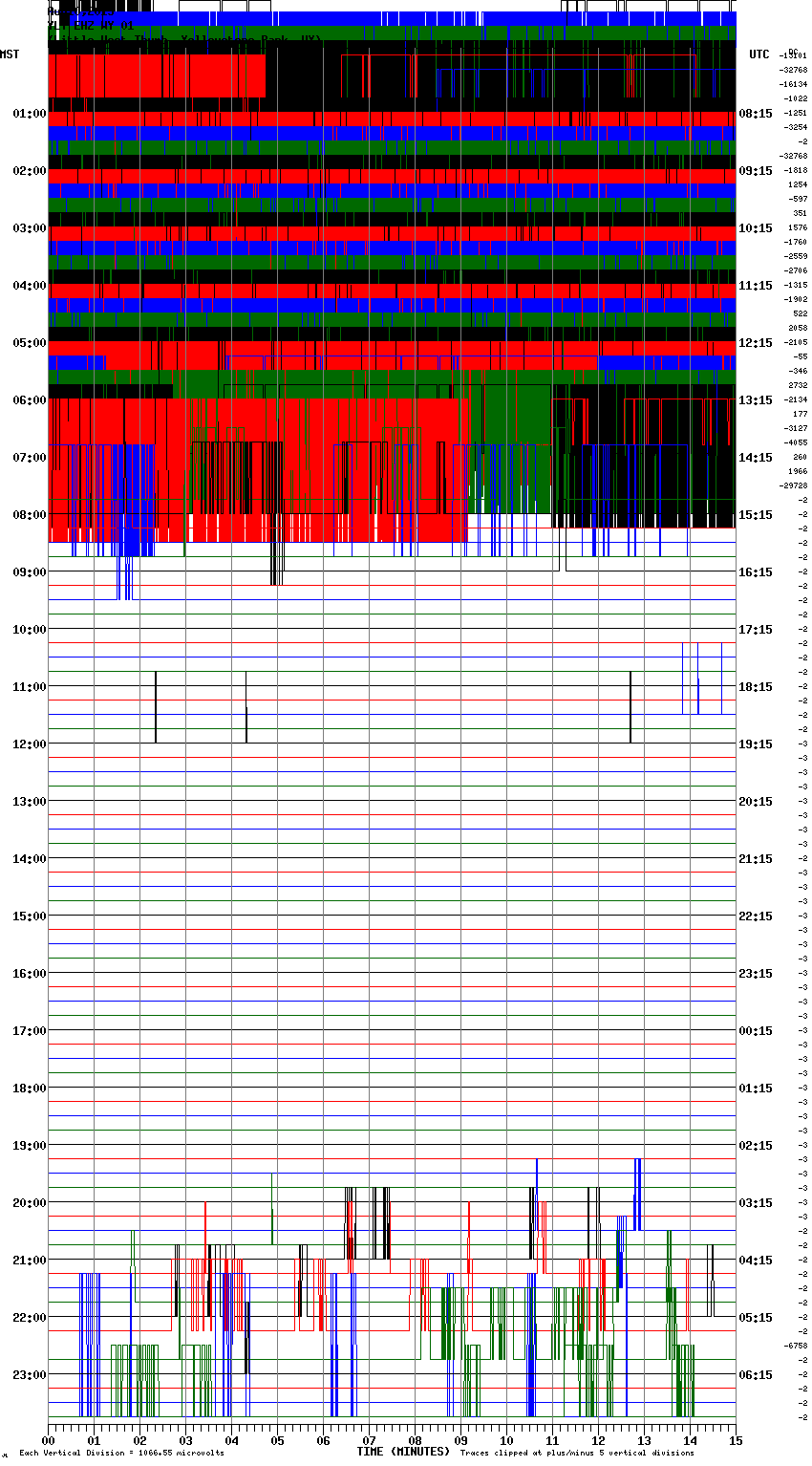This screenshot has width=812, height=1466.
Task: Select the 02:00 MST row label
Action: [x=30, y=171]
